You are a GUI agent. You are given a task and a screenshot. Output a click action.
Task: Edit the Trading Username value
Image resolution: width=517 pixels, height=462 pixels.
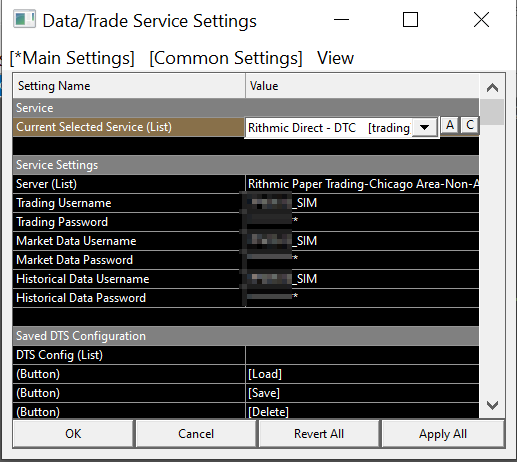pyautogui.click(x=362, y=203)
